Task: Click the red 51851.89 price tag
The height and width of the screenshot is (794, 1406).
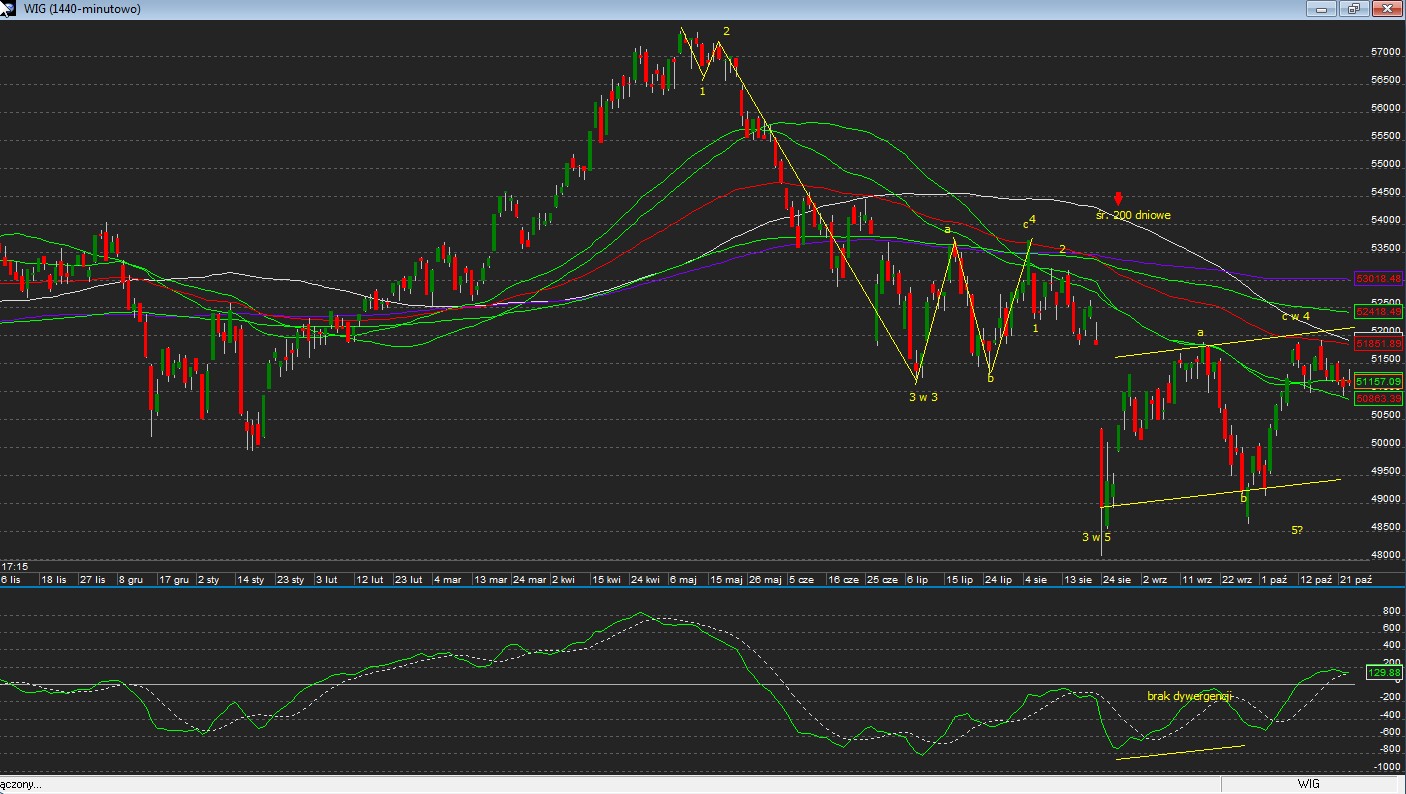Action: pyautogui.click(x=1379, y=343)
